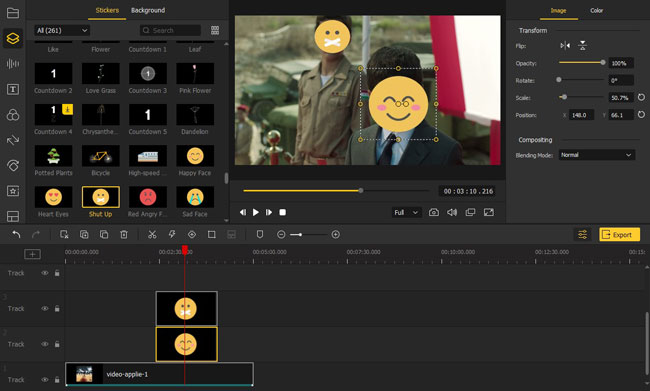Open the All (261) category dropdown
650x391 pixels.
tap(62, 30)
